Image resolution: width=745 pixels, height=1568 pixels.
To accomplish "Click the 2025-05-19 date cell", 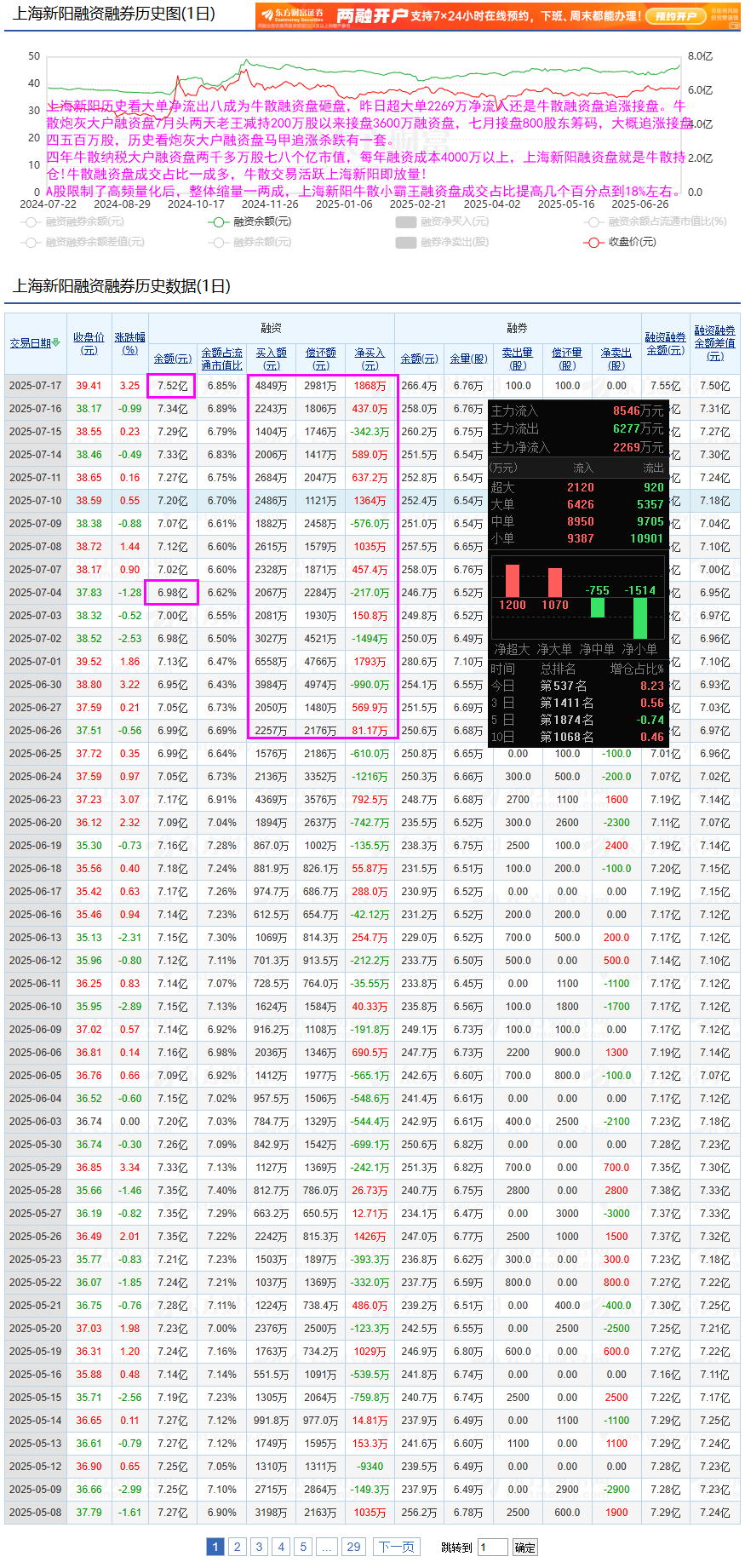I will pos(36,1352).
